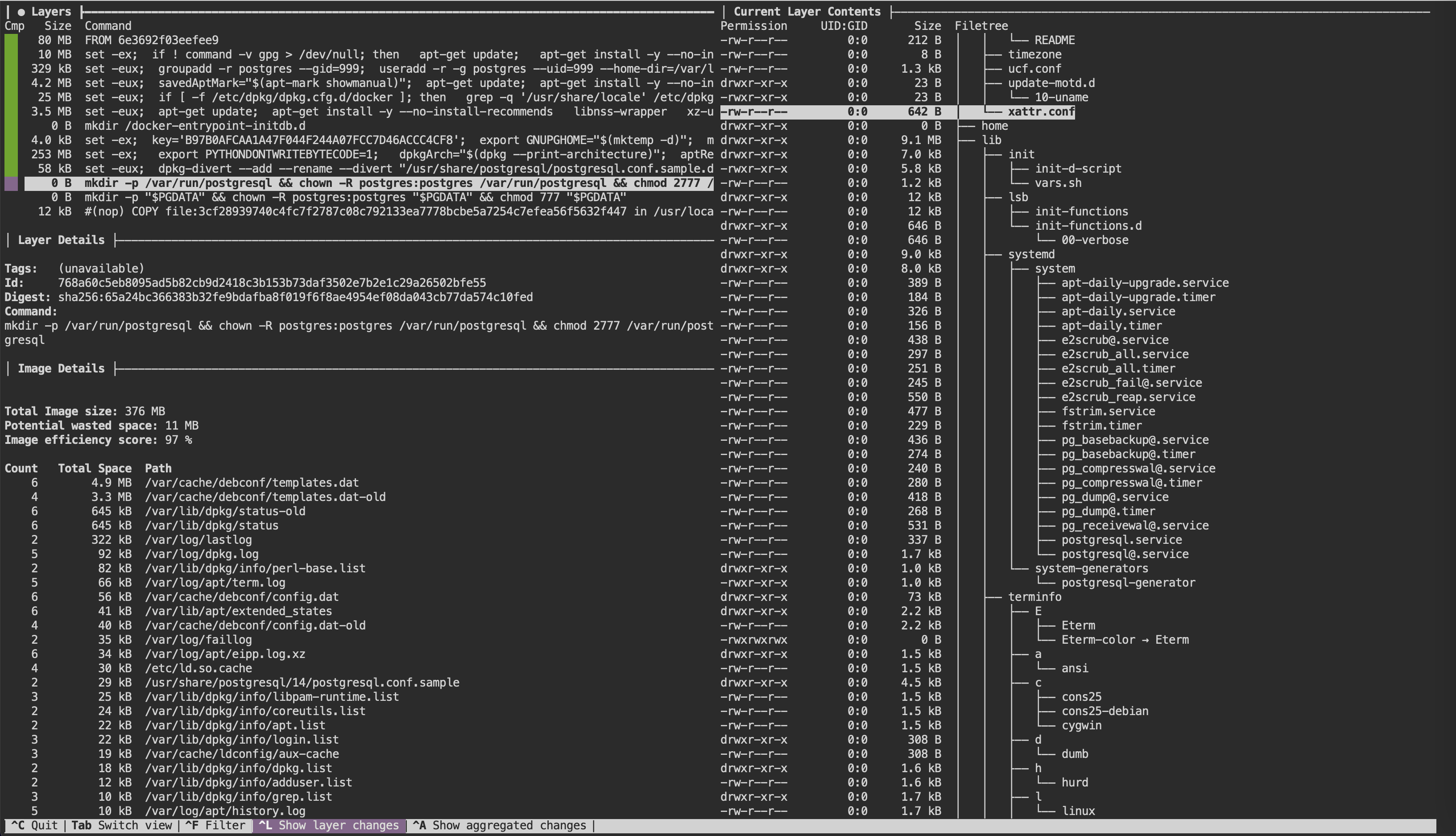Collapse the terminfo directory node
This screenshot has height=836, width=1456.
click(x=1034, y=596)
